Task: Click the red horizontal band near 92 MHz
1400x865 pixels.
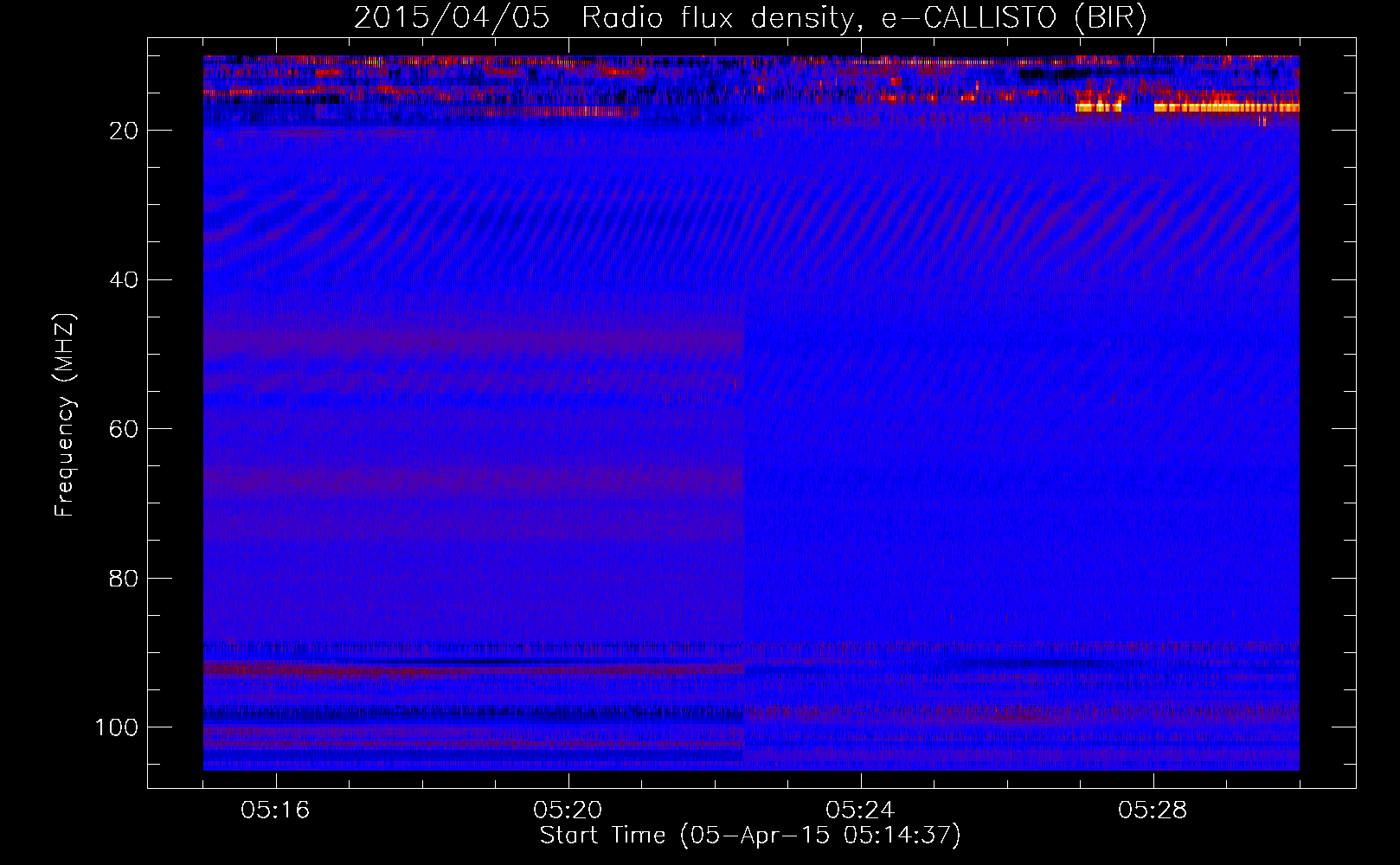Action: 474,669
